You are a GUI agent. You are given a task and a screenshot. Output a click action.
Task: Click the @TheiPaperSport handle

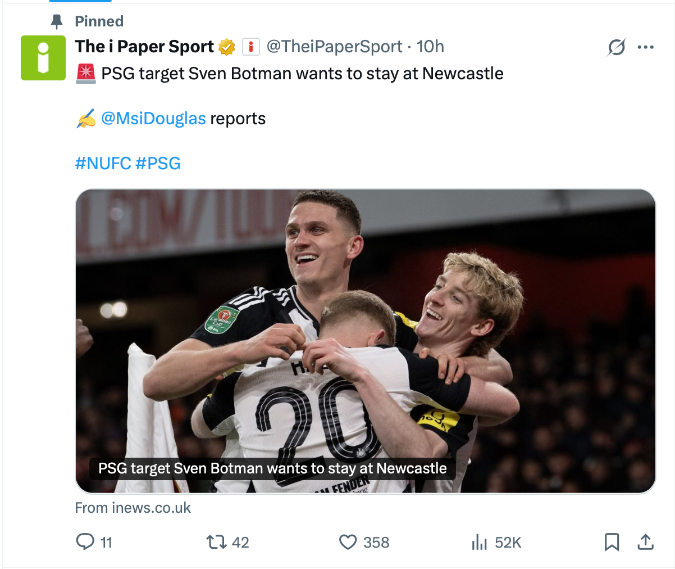(334, 47)
